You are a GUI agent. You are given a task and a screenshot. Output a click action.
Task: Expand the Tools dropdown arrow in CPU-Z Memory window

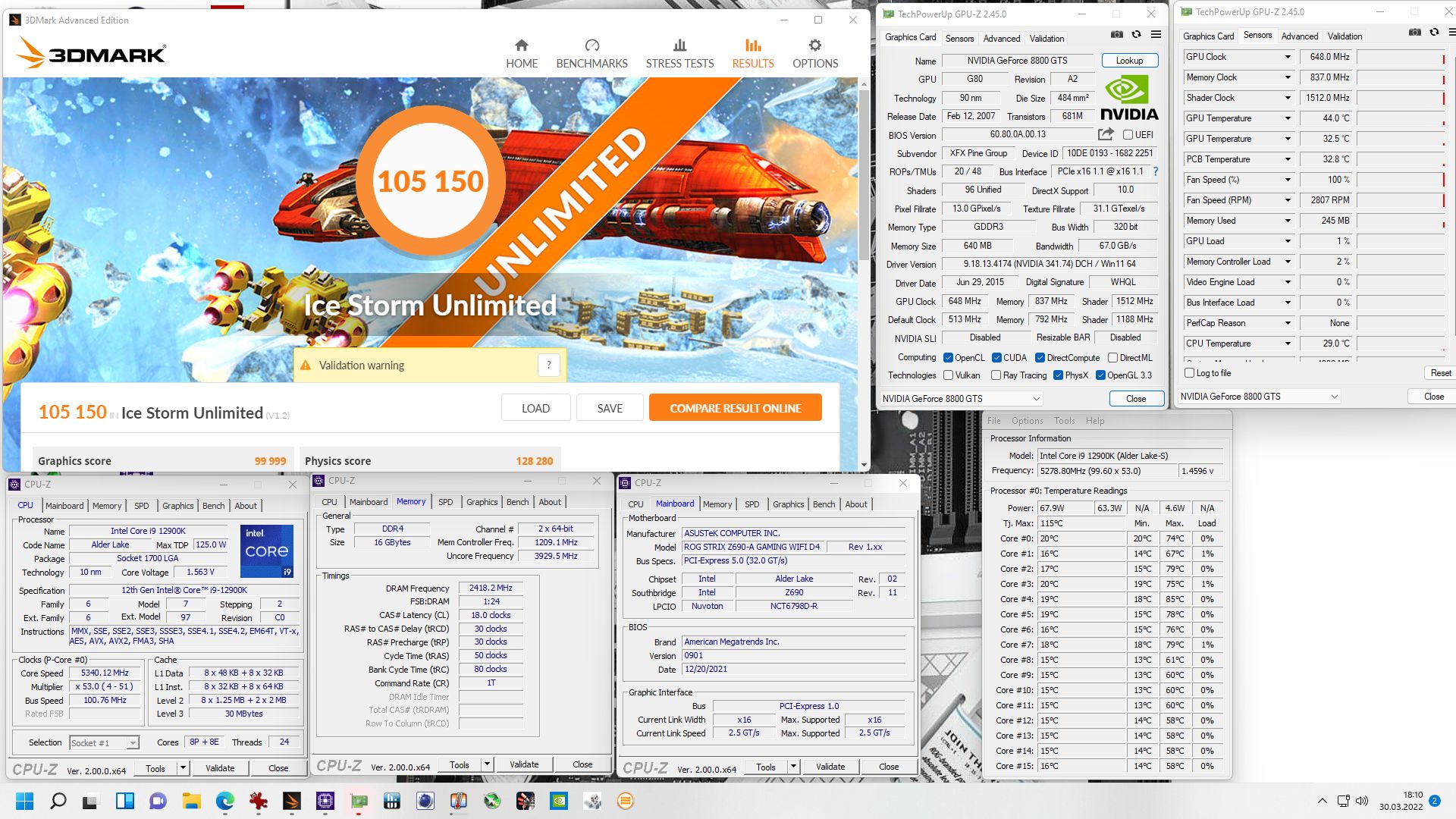(488, 764)
